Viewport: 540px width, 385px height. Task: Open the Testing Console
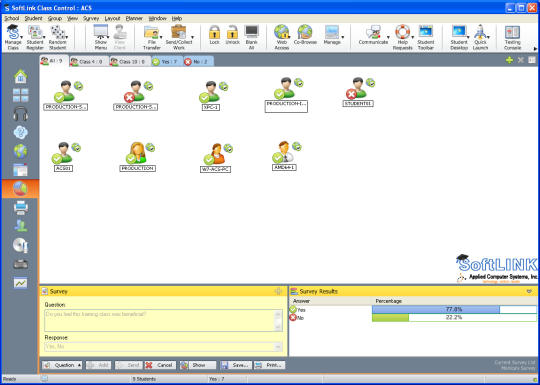point(512,37)
